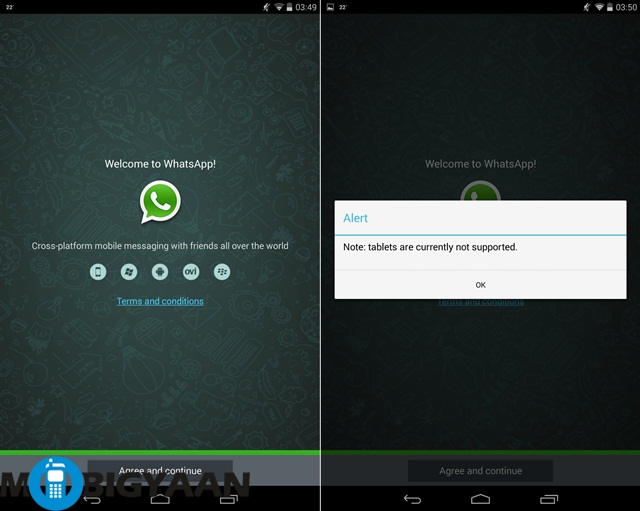Tap the Nokia Ovi platform icon
This screenshot has height=511, width=640.
[x=191, y=272]
